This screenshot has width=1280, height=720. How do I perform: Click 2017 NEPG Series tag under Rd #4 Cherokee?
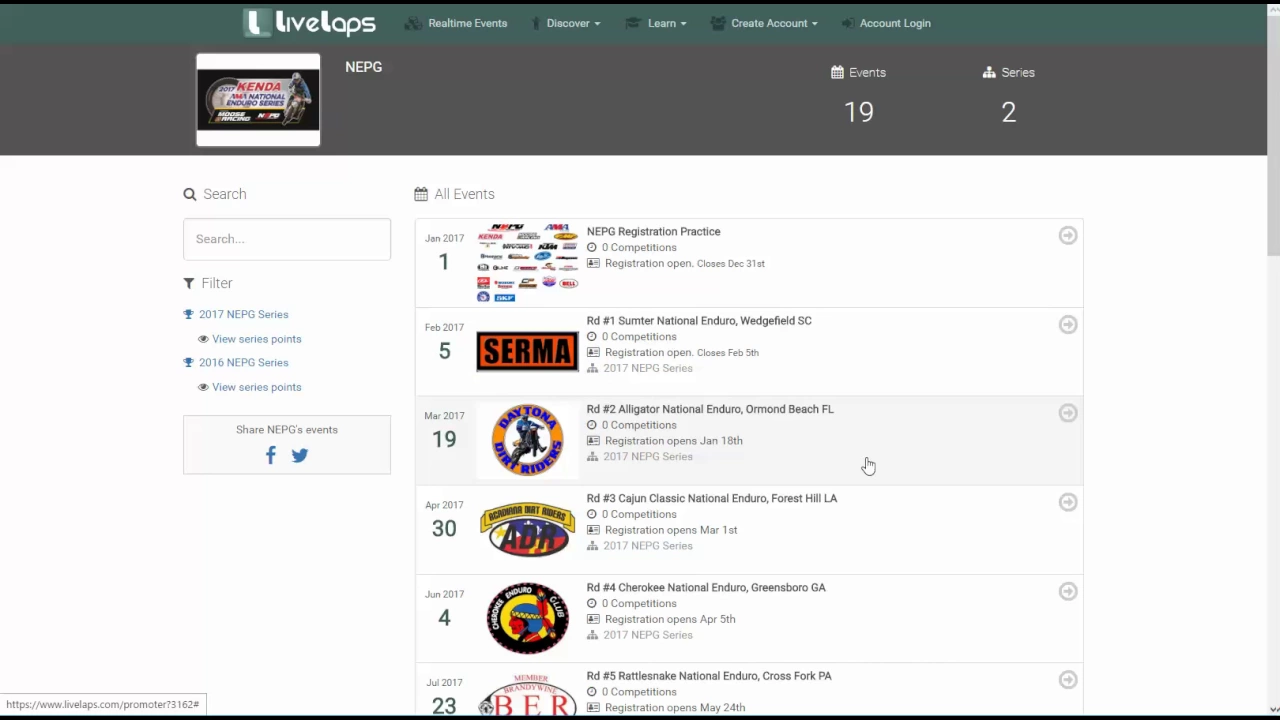point(647,635)
